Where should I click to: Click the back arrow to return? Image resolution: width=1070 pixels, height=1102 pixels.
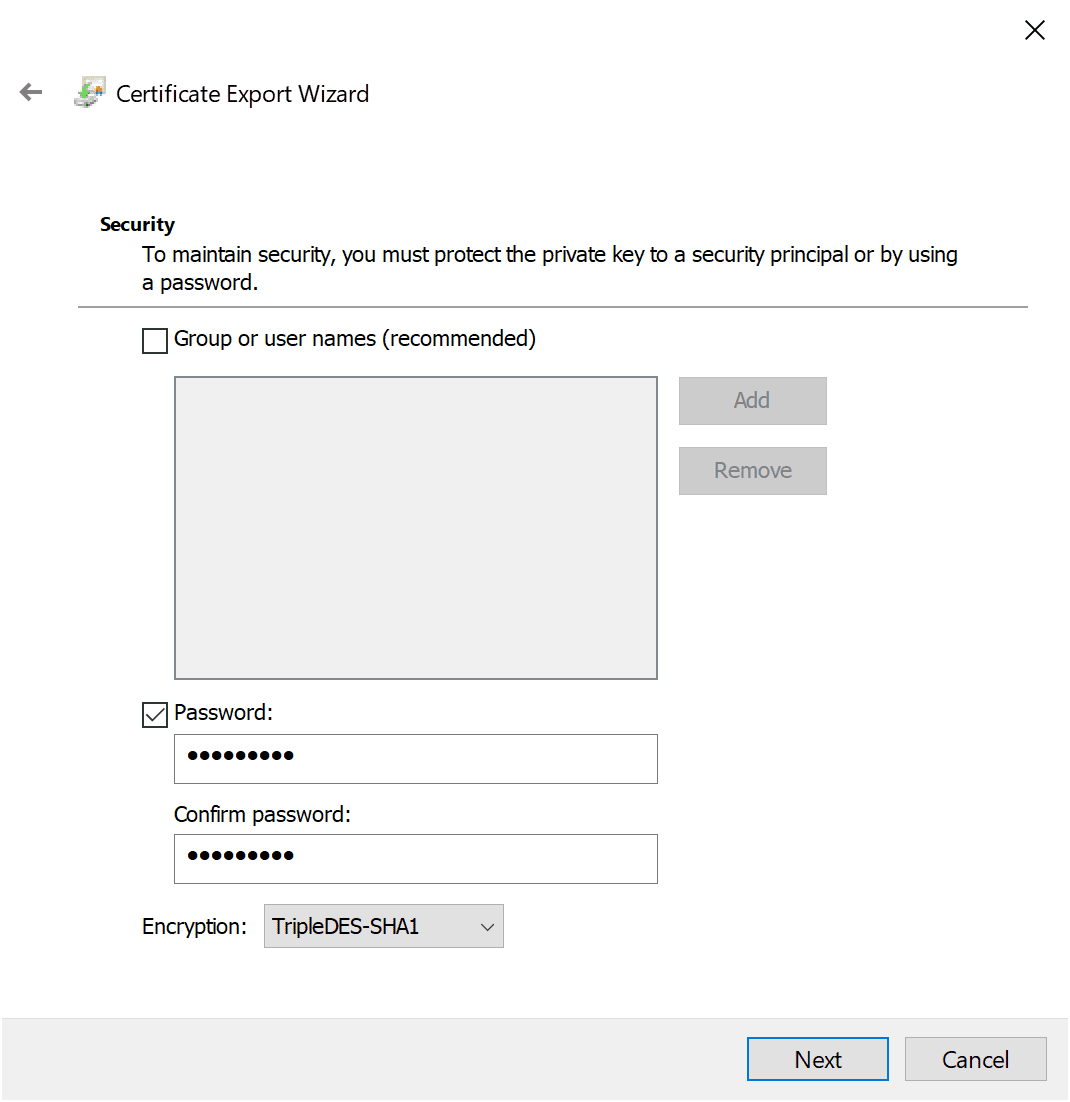point(30,91)
